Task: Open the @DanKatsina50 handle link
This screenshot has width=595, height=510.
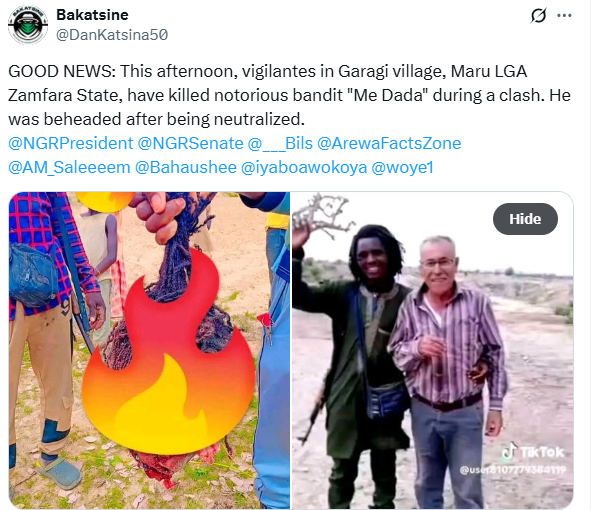Action: [112, 35]
